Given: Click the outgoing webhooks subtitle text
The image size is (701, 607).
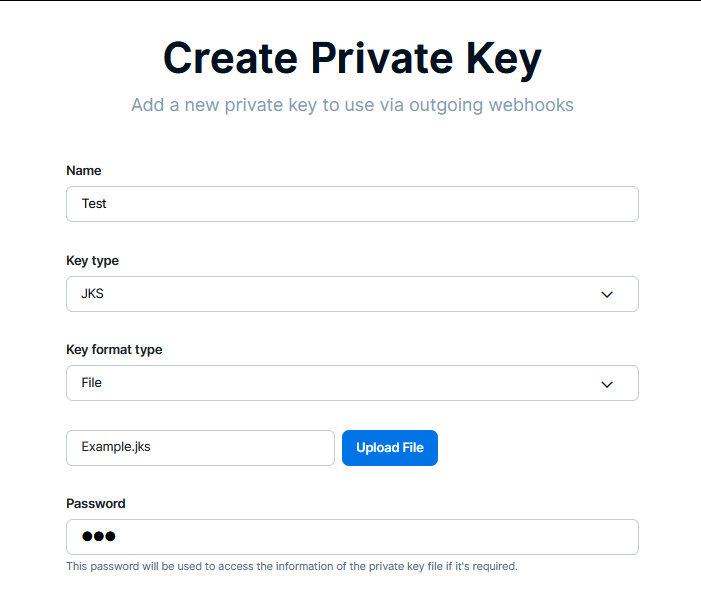Looking at the screenshot, I should pyautogui.click(x=352, y=105).
